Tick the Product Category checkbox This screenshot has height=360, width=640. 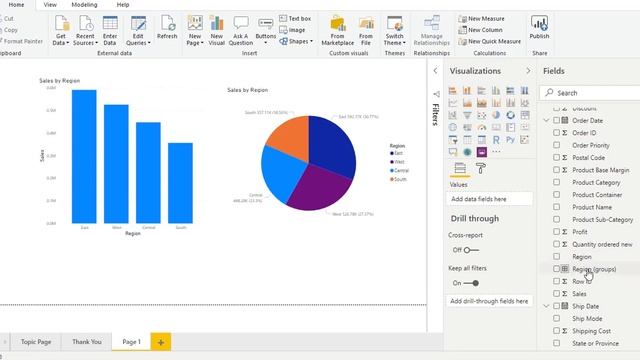[x=556, y=182]
